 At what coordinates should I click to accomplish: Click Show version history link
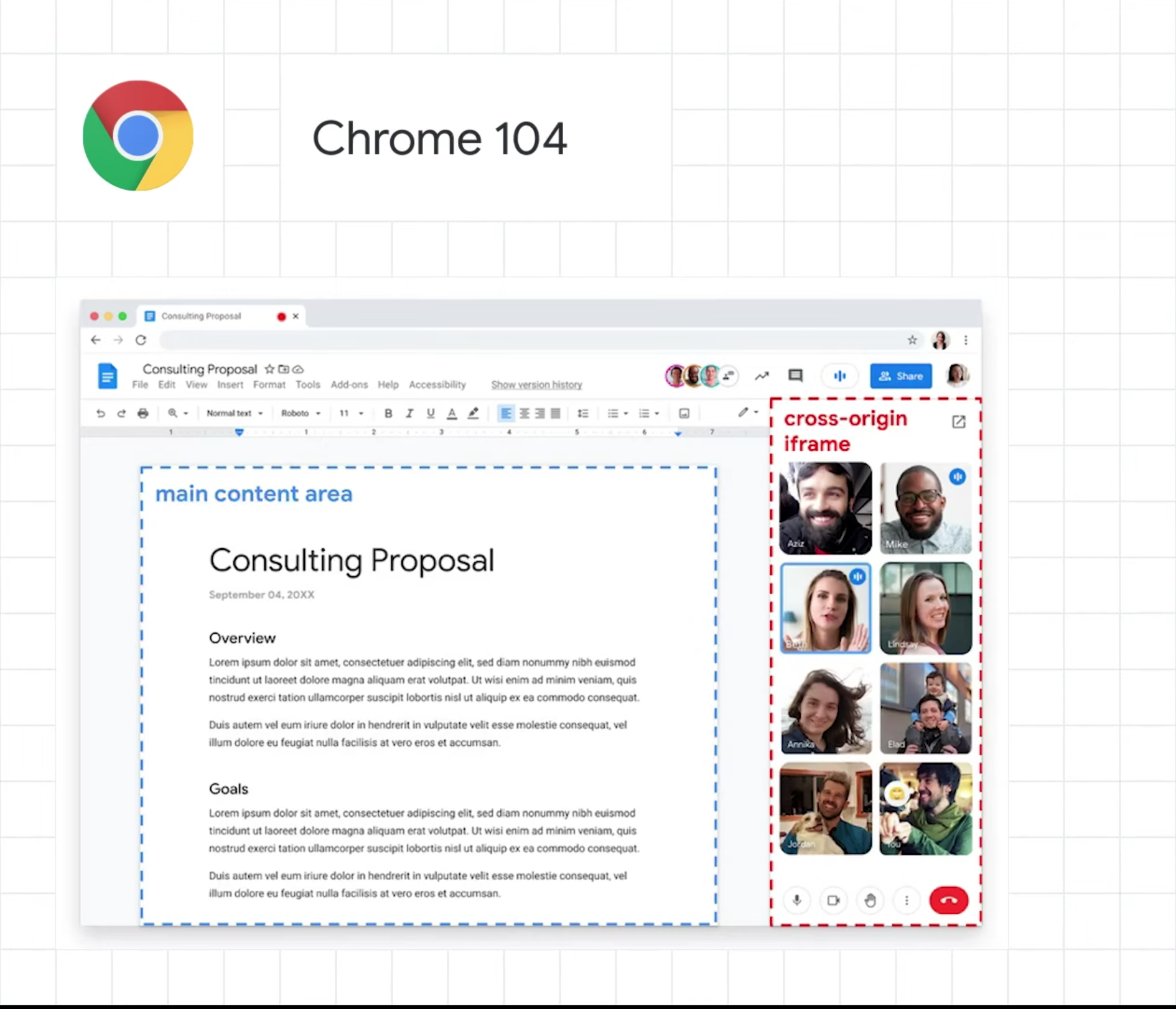coord(536,385)
